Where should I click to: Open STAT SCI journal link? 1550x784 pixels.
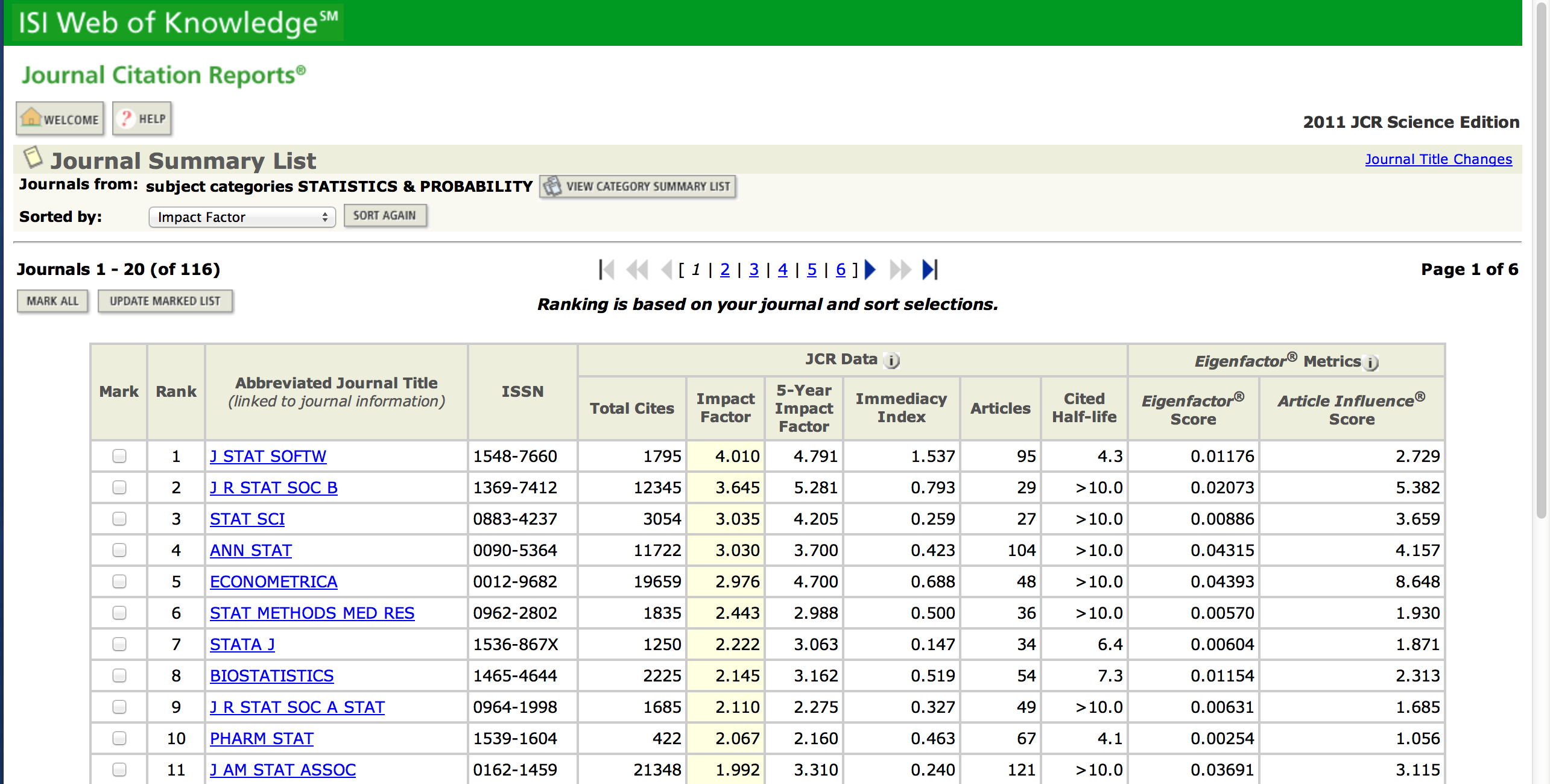pos(247,519)
